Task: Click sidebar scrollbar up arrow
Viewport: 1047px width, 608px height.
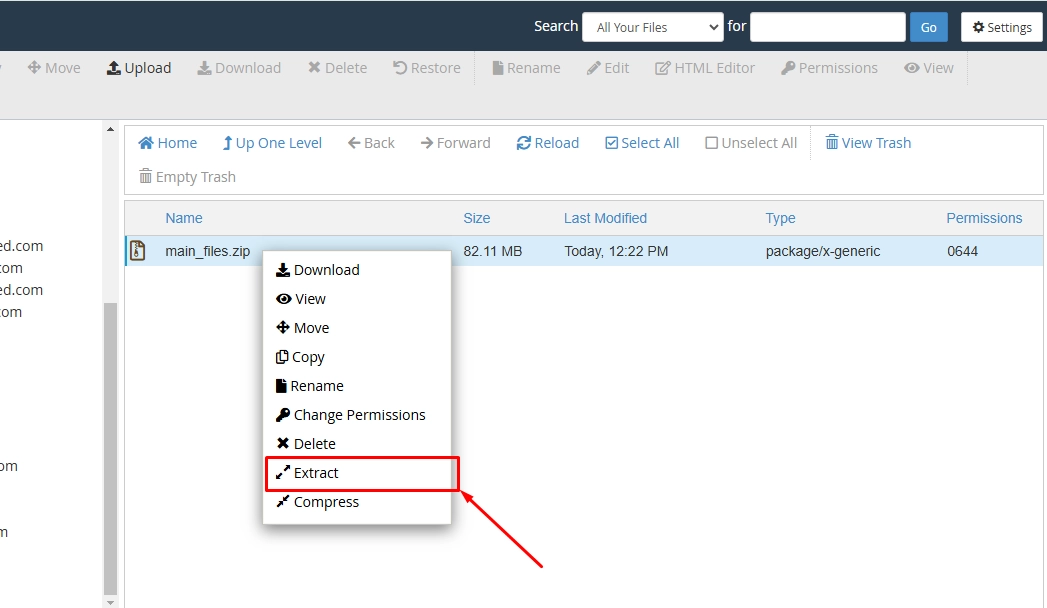Action: coord(110,129)
